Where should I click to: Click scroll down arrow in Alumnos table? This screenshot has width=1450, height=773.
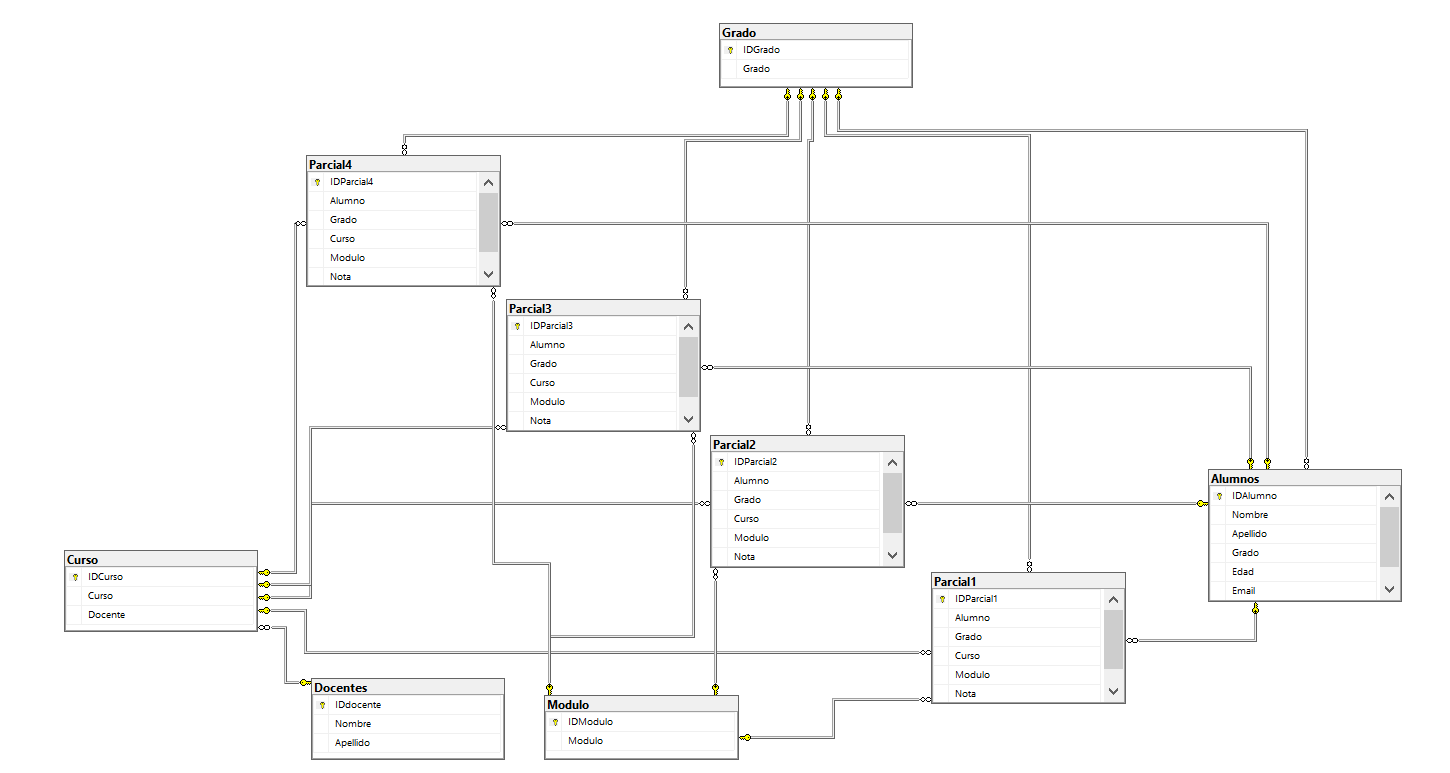point(1389,589)
